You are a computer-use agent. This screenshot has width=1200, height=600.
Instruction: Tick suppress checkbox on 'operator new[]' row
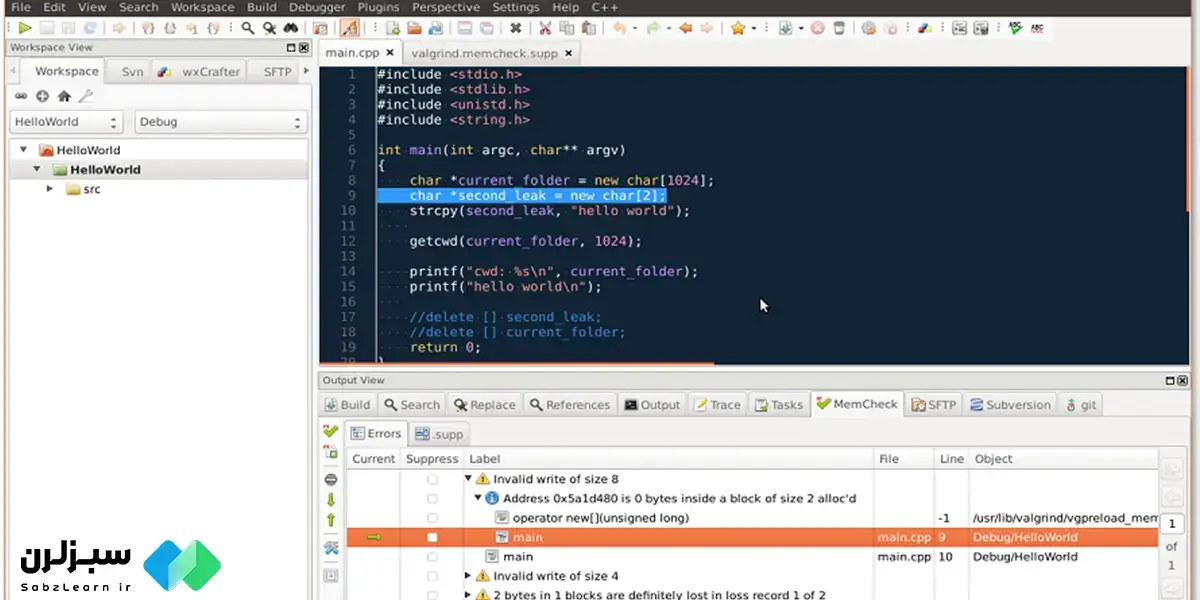coord(432,518)
